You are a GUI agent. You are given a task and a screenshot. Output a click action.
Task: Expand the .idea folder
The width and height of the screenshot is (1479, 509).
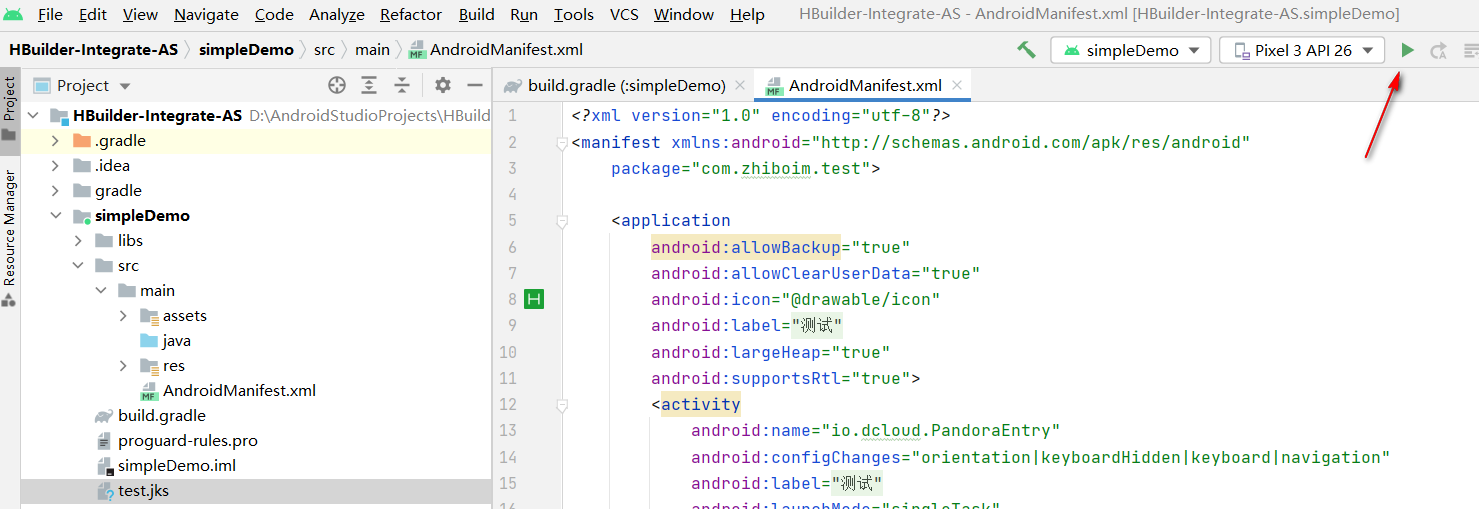click(x=56, y=166)
